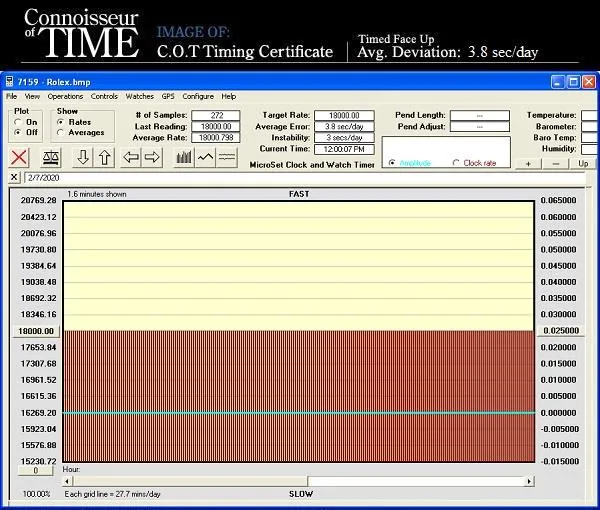
Task: Select the bar graph display icon
Action: (x=184, y=157)
